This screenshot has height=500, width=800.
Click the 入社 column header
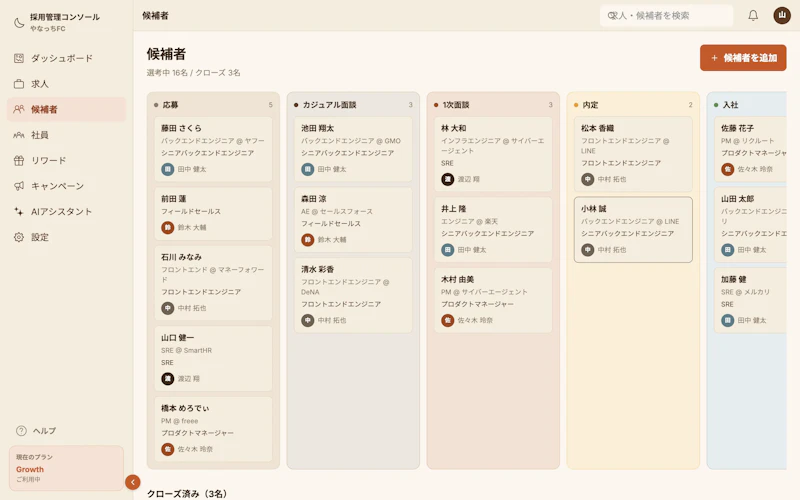(x=749, y=105)
